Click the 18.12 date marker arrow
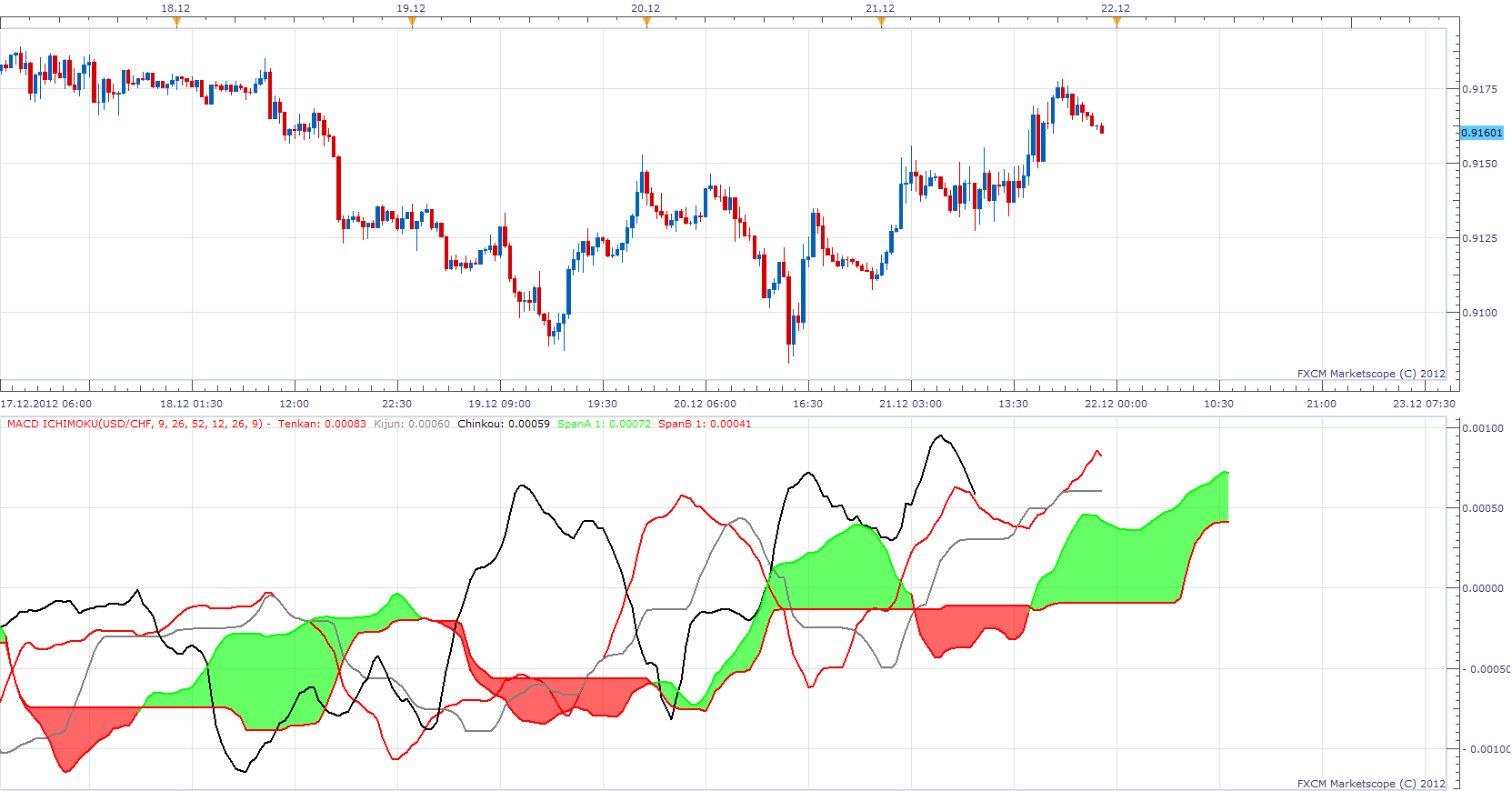This screenshot has width=1512, height=791. (176, 23)
